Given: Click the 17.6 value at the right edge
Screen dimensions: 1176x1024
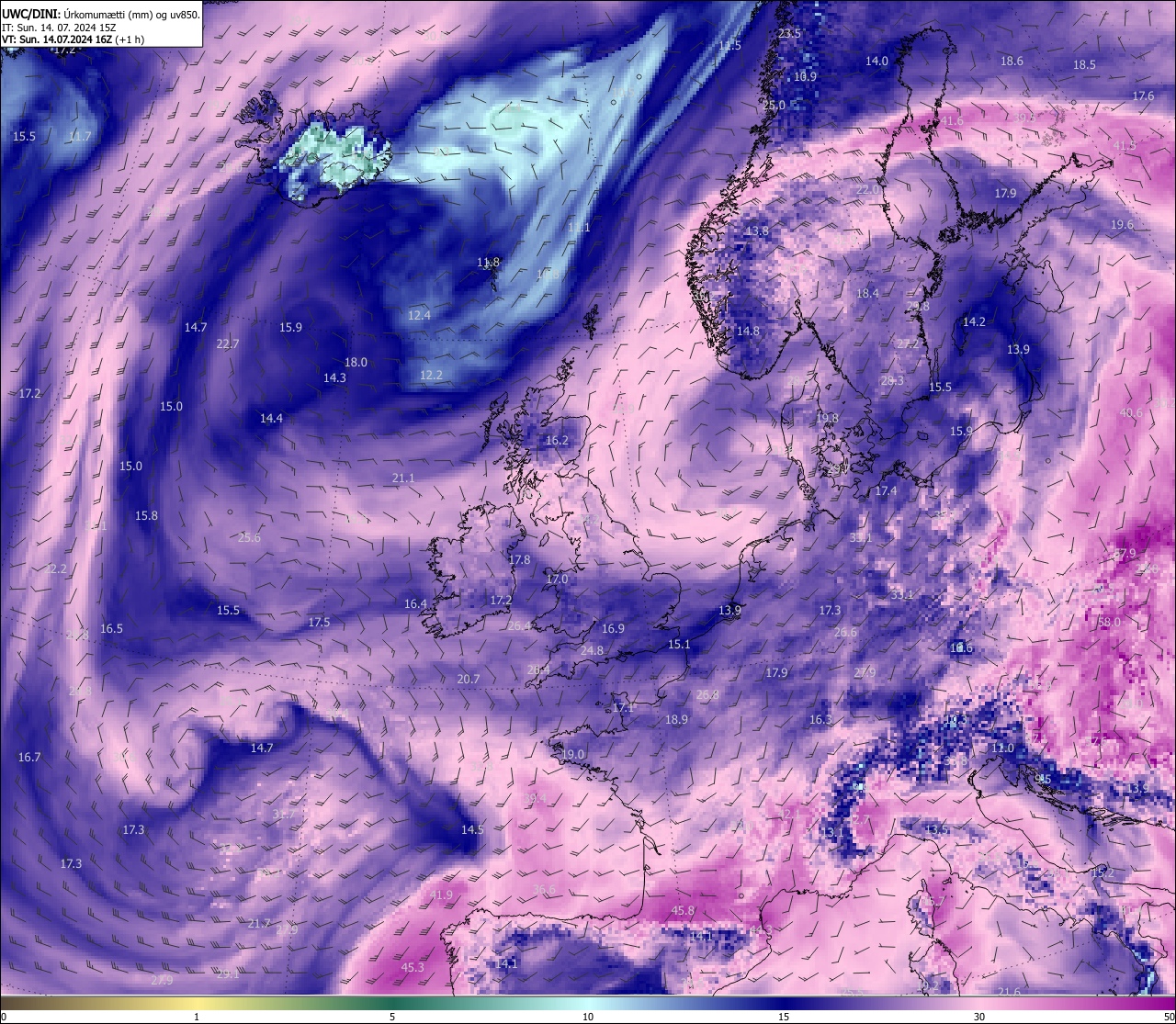Looking at the screenshot, I should point(1143,96).
